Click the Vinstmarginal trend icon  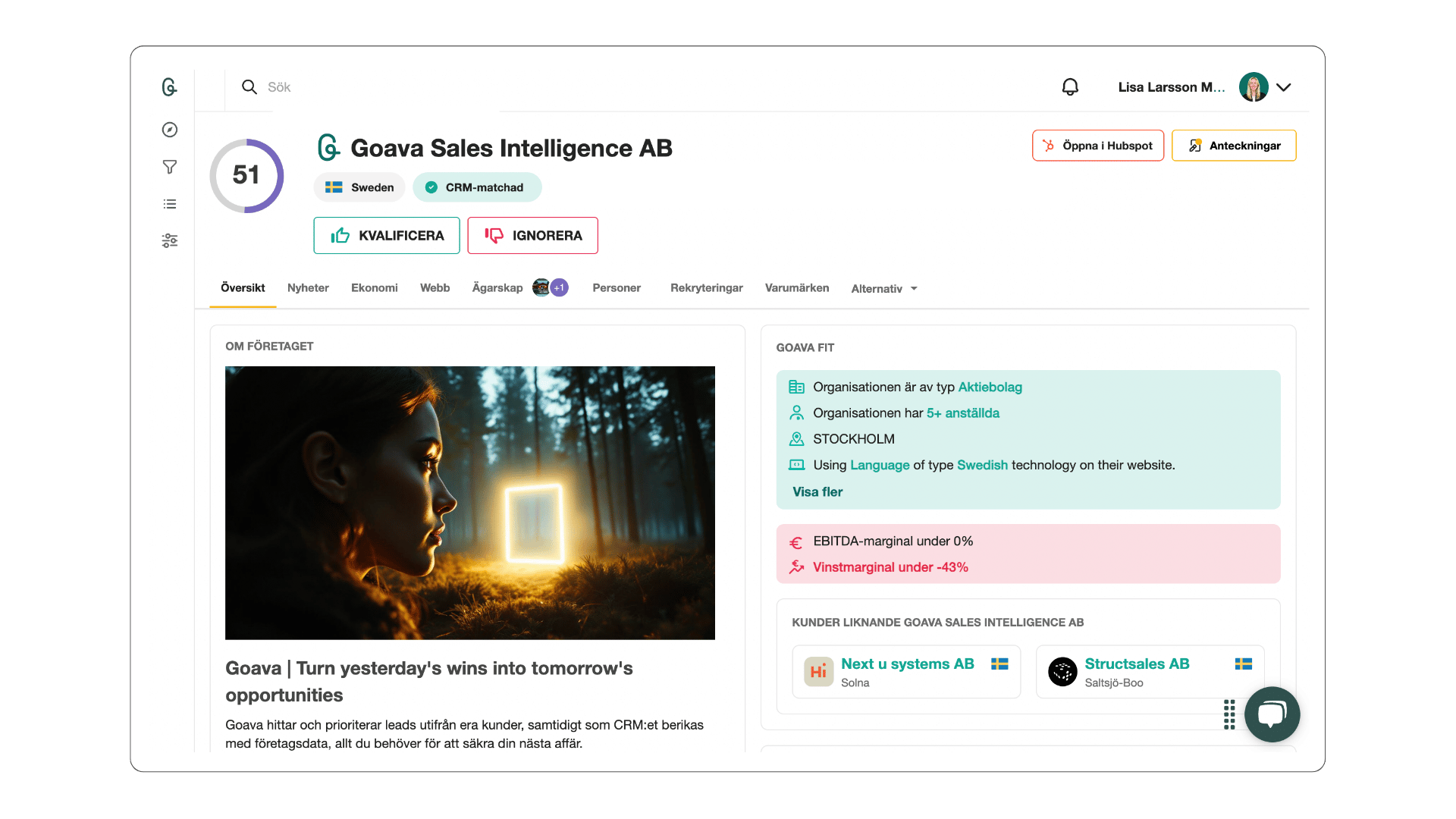point(796,567)
